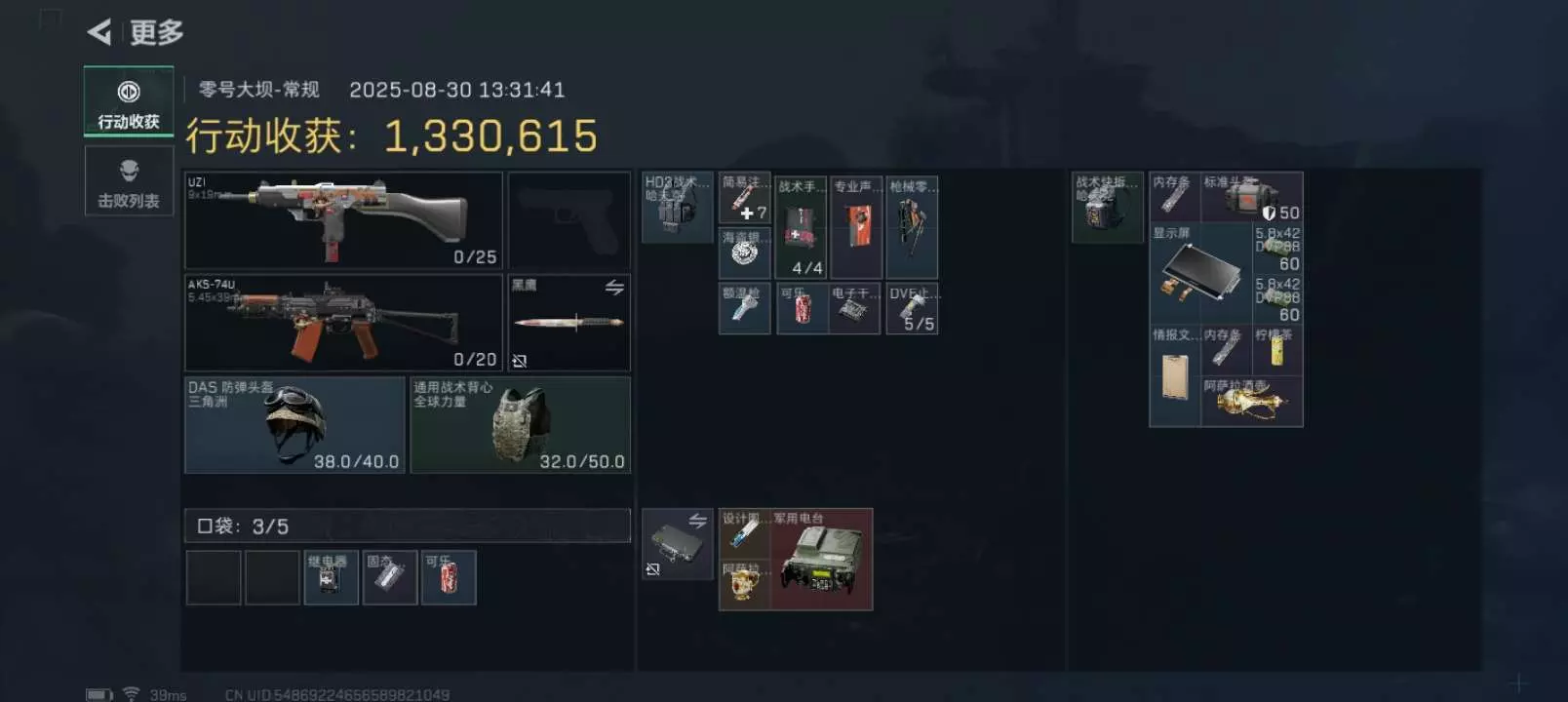Select the AKS-74U rifle slot
1568x702 pixels.
click(343, 323)
